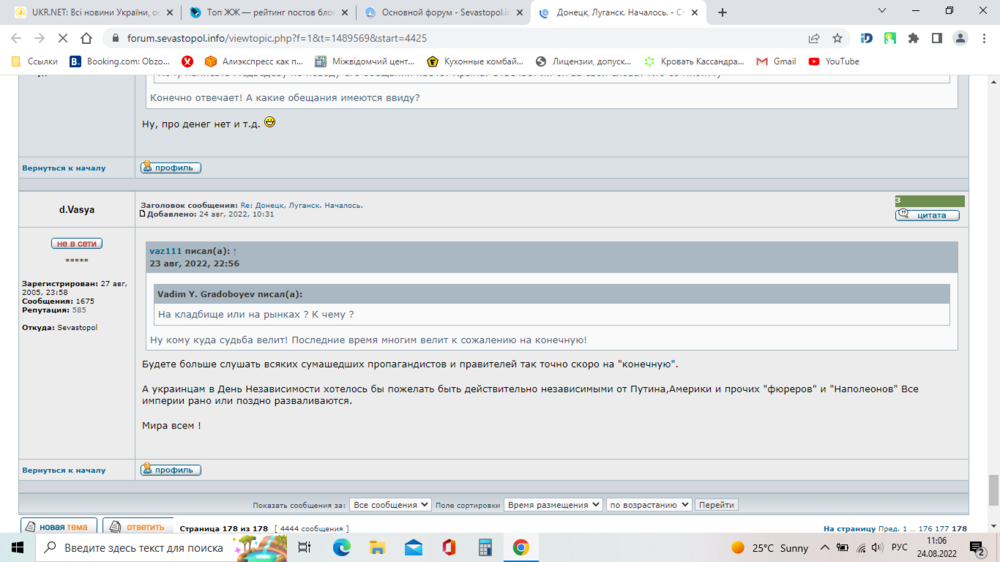
Task: Click d.Vasya's reputation value 585
Action: [79, 310]
